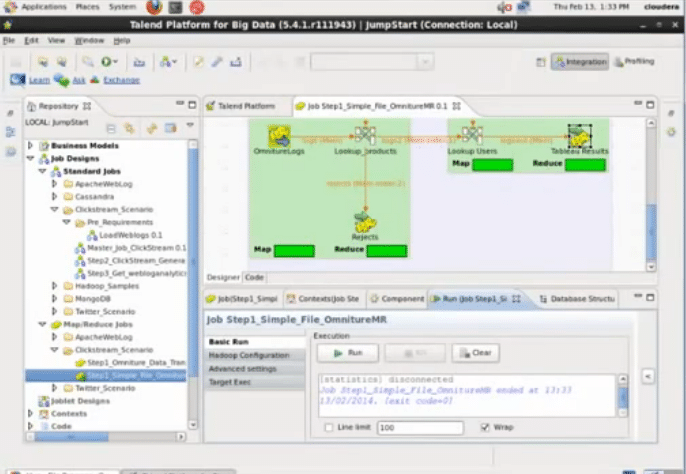The image size is (686, 474).
Task: Switch to the Code tab
Action: 254,276
